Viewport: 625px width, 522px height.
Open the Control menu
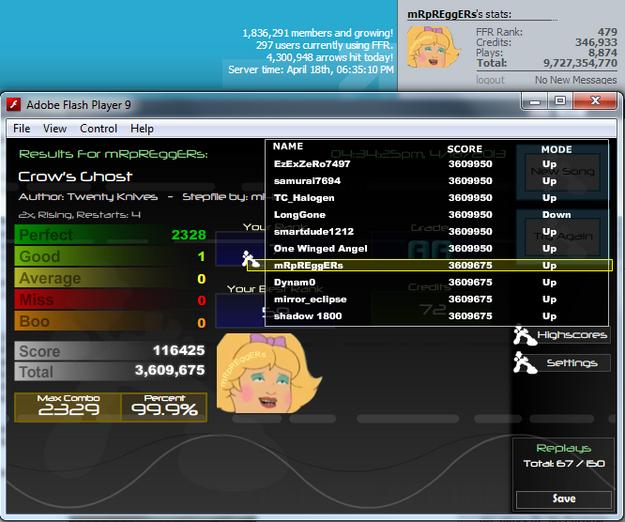[x=98, y=129]
